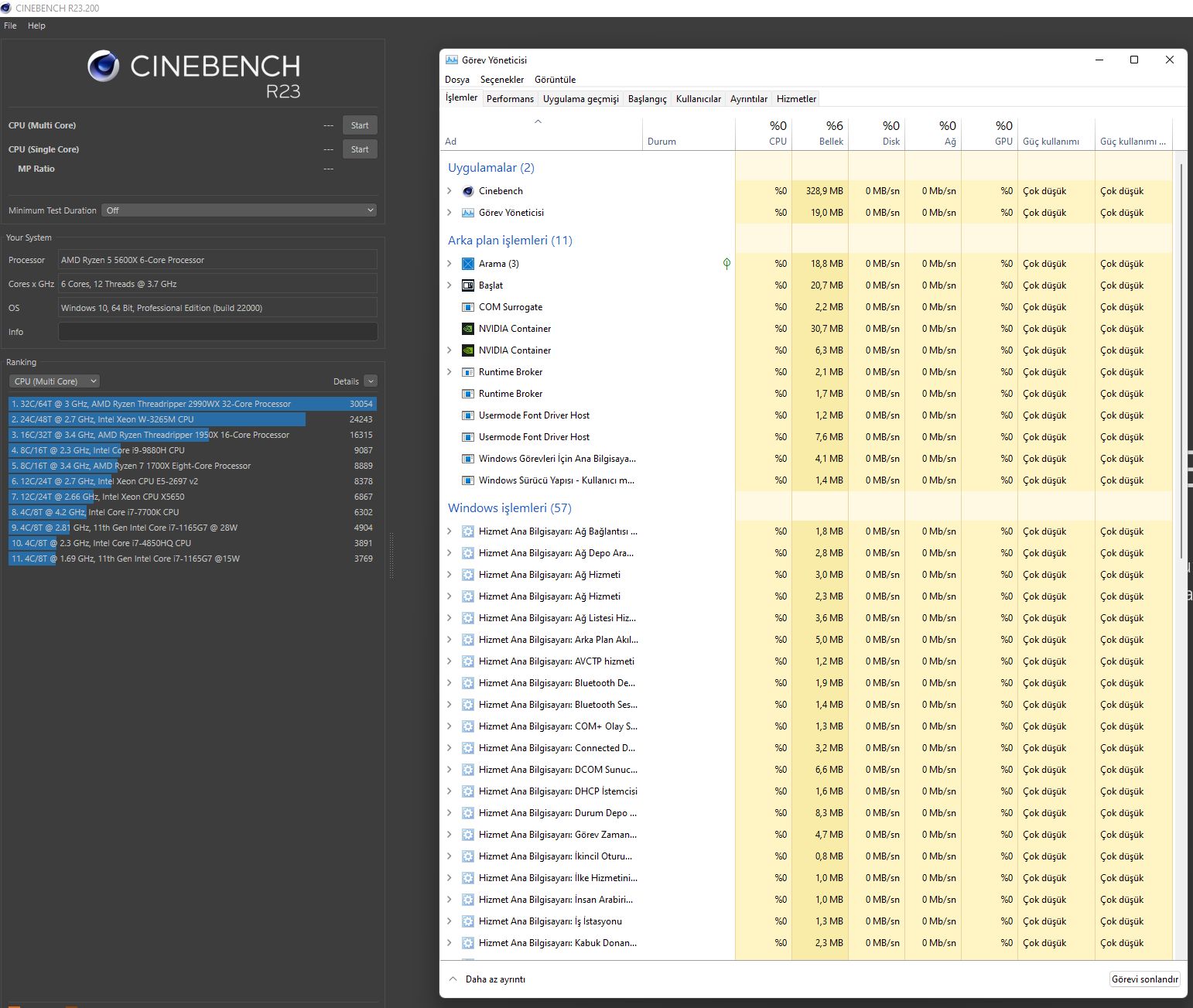Collapse details with Daha az ayrıntı
1193x1008 pixels.
tap(487, 979)
